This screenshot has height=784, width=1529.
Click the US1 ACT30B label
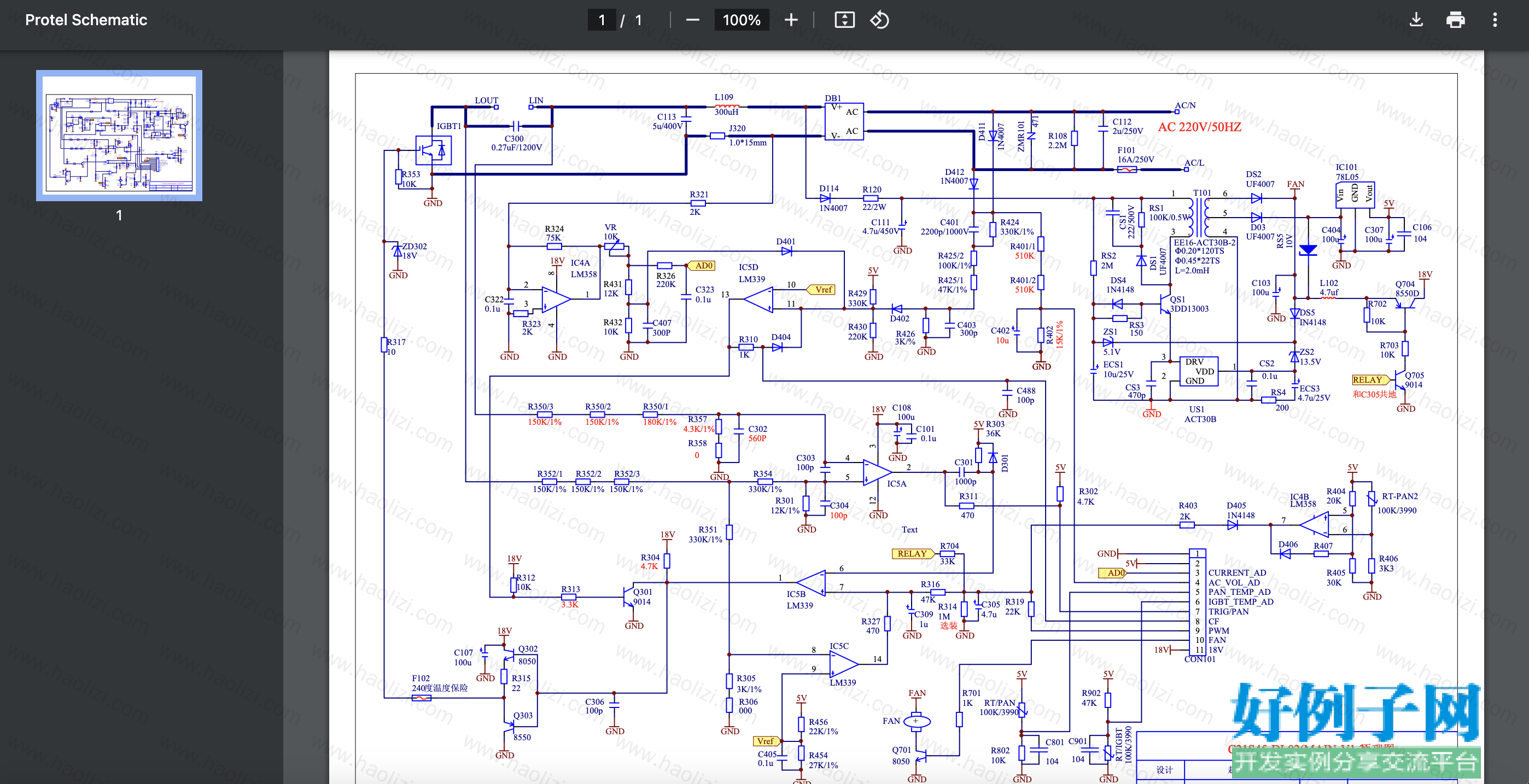tap(1200, 414)
